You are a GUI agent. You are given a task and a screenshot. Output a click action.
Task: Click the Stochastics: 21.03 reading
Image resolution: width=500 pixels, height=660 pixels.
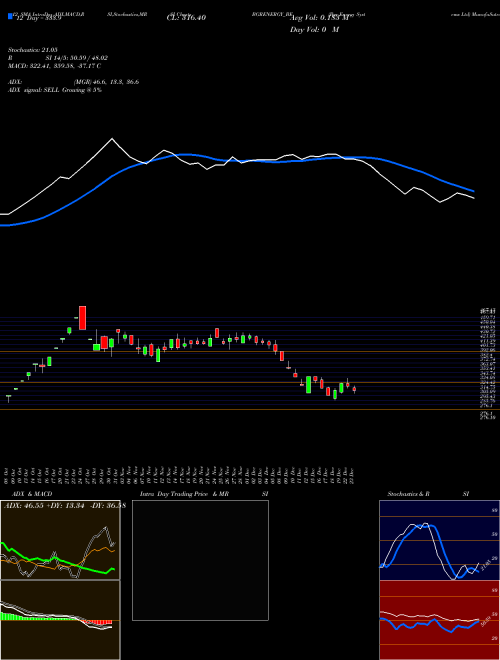[32, 50]
